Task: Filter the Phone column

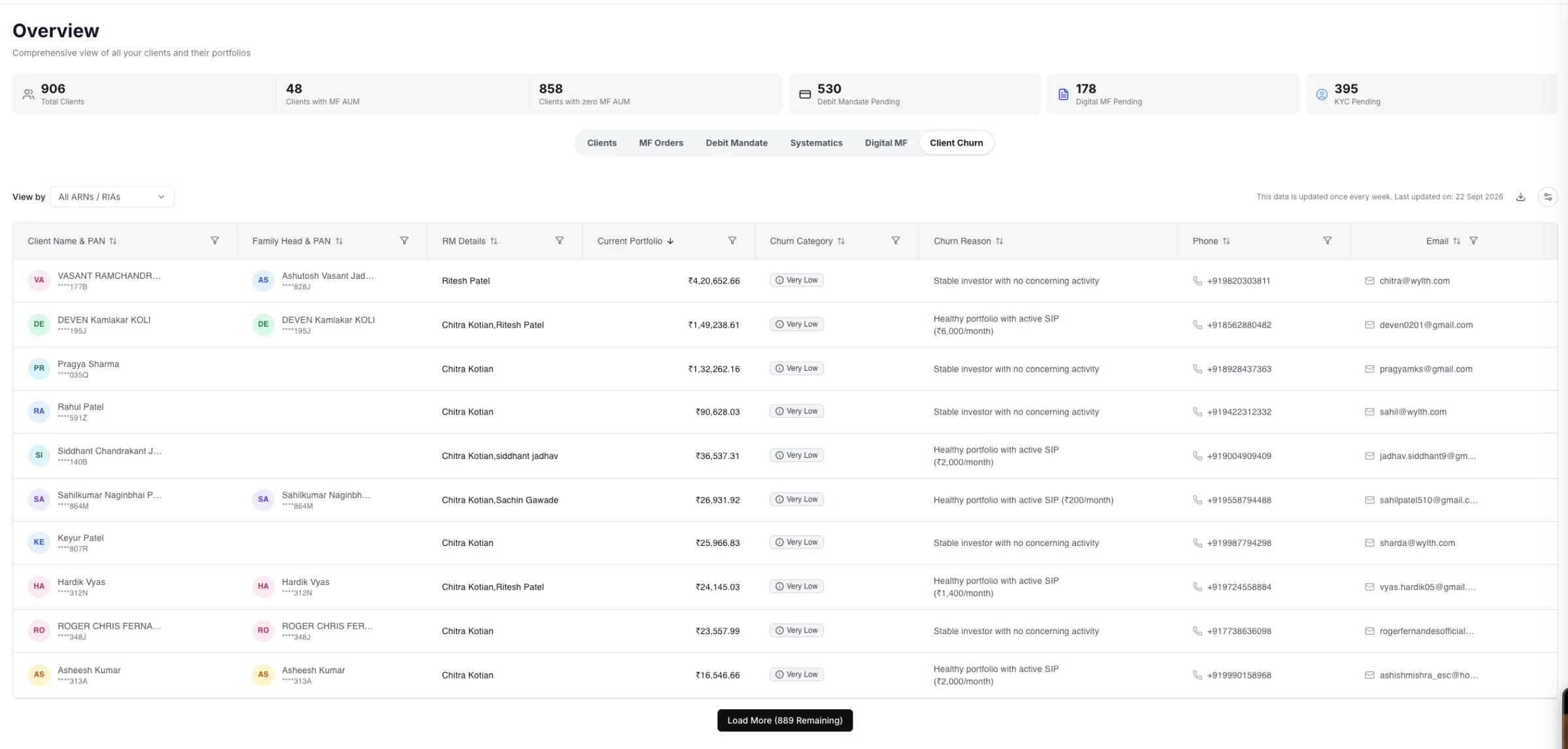Action: [x=1328, y=241]
